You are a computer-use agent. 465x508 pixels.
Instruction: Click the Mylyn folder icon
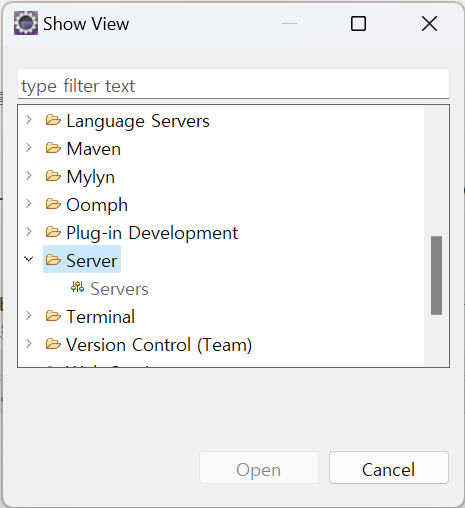(x=53, y=176)
